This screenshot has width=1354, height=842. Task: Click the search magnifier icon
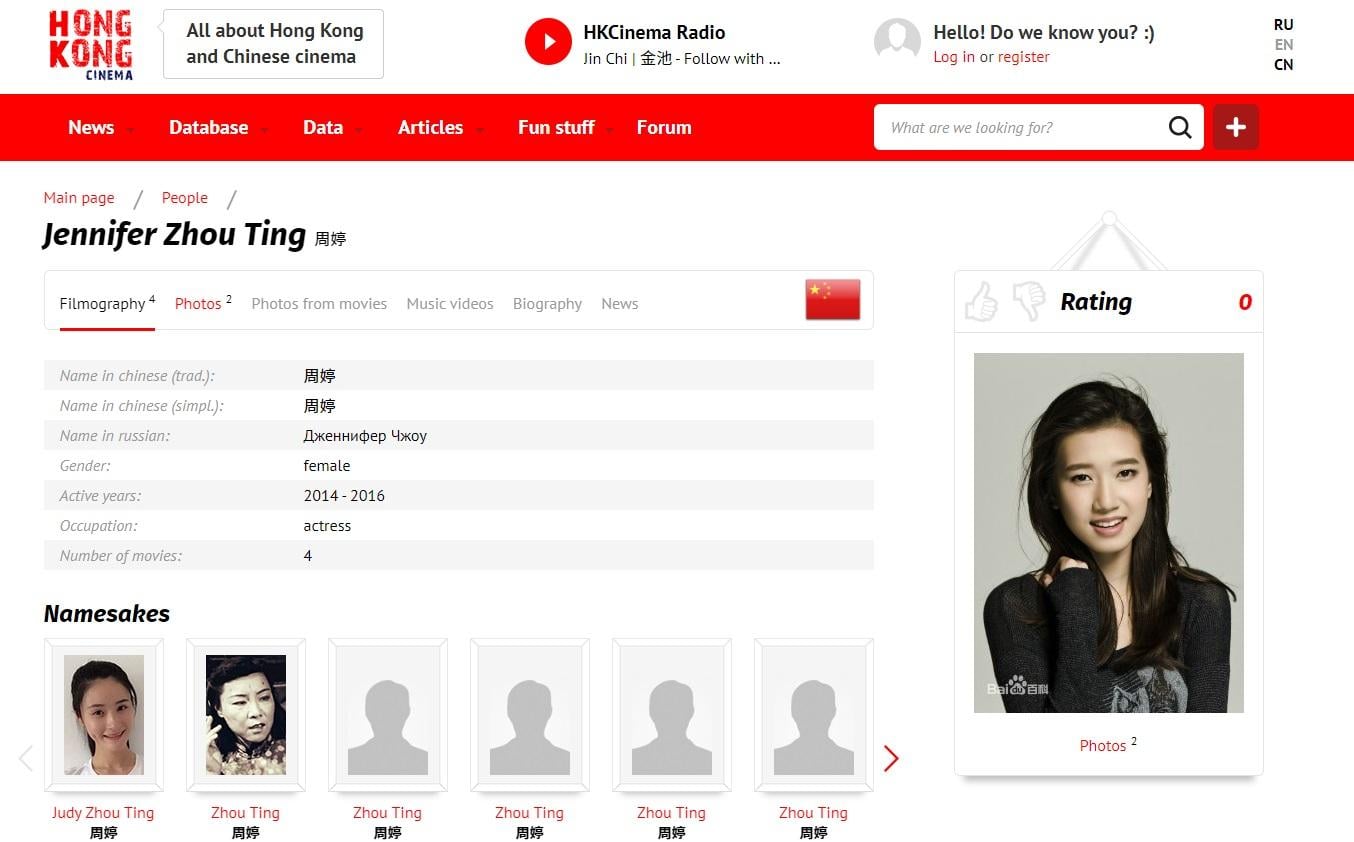[1180, 127]
